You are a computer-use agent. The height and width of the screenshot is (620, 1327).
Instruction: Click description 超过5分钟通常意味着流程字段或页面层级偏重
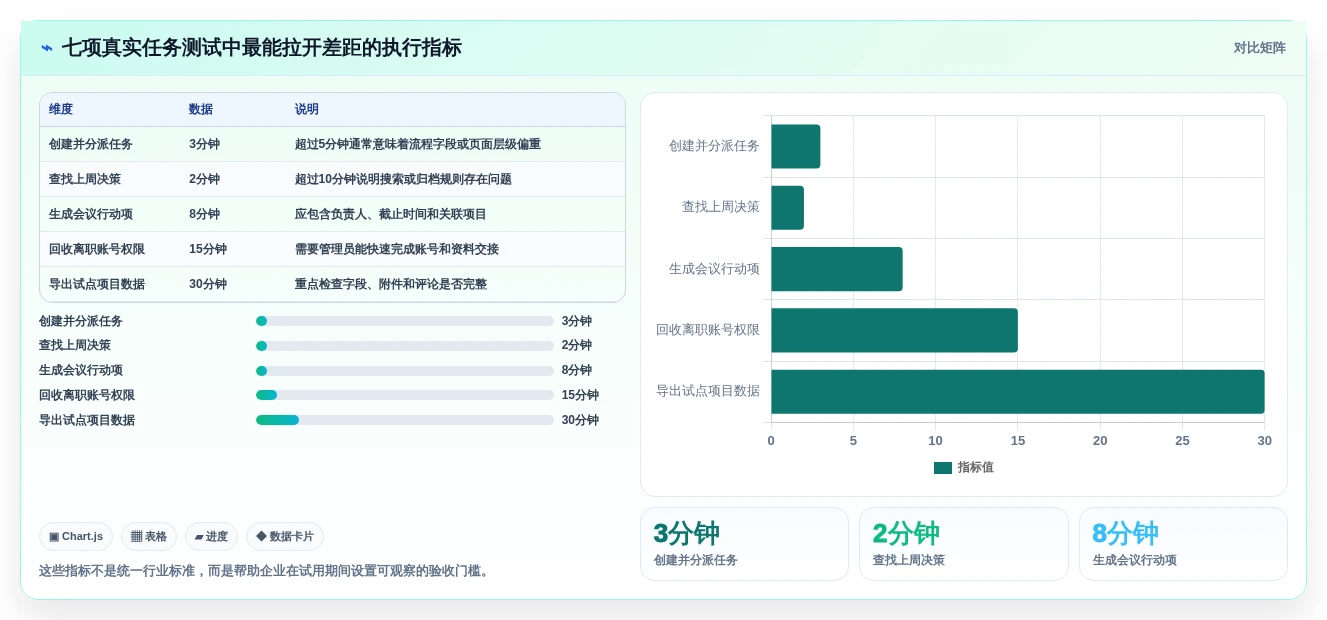[418, 144]
